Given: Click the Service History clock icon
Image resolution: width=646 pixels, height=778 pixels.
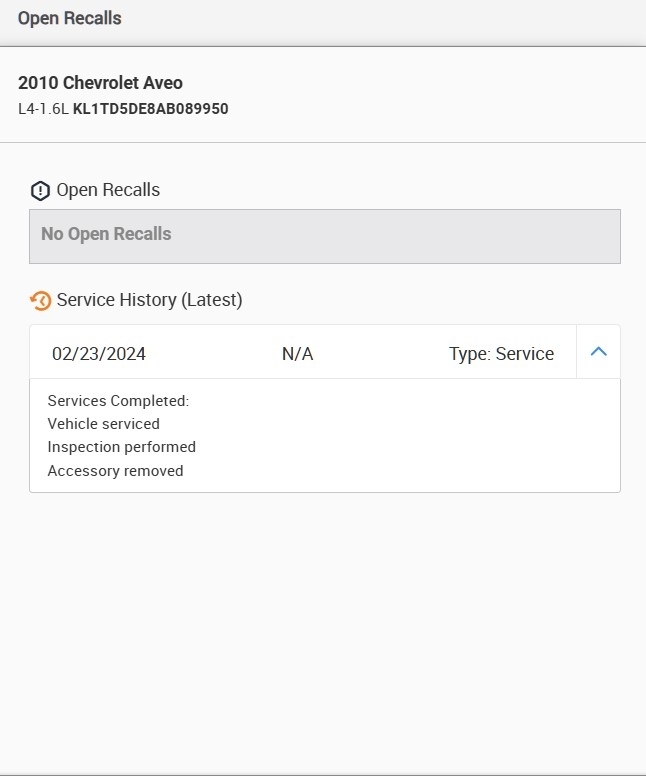Looking at the screenshot, I should click(x=40, y=300).
